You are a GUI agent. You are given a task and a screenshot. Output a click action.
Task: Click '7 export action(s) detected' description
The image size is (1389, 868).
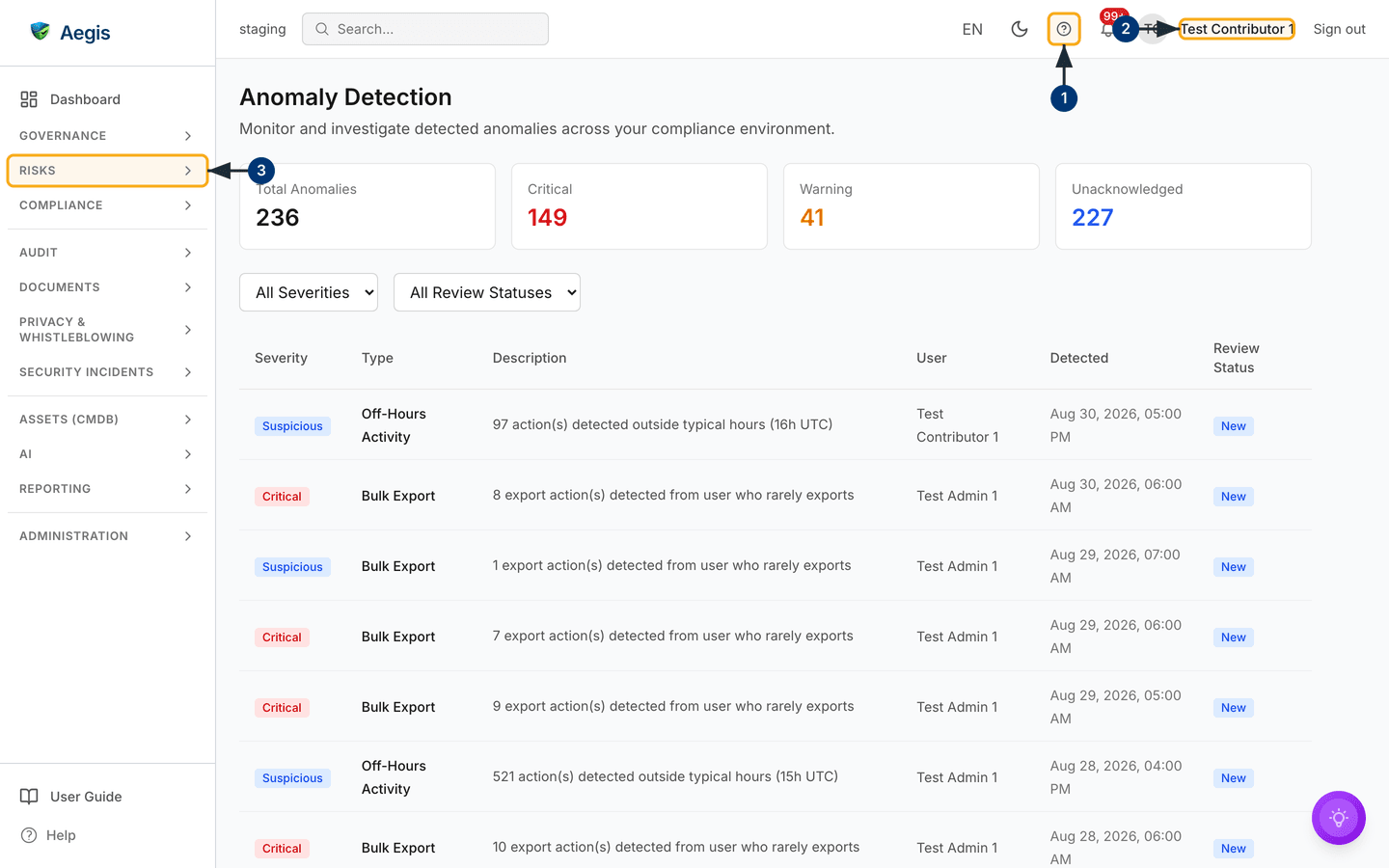click(672, 636)
